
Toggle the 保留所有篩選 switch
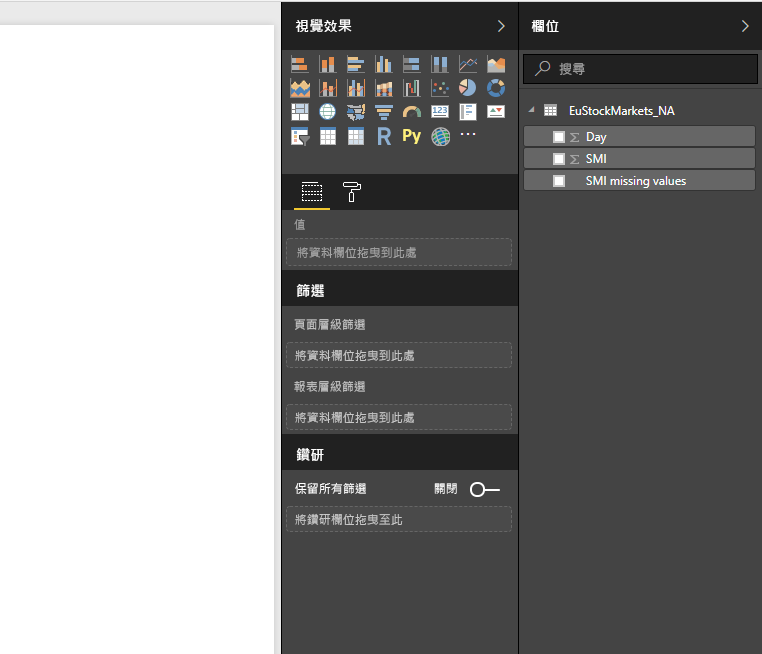(485, 489)
